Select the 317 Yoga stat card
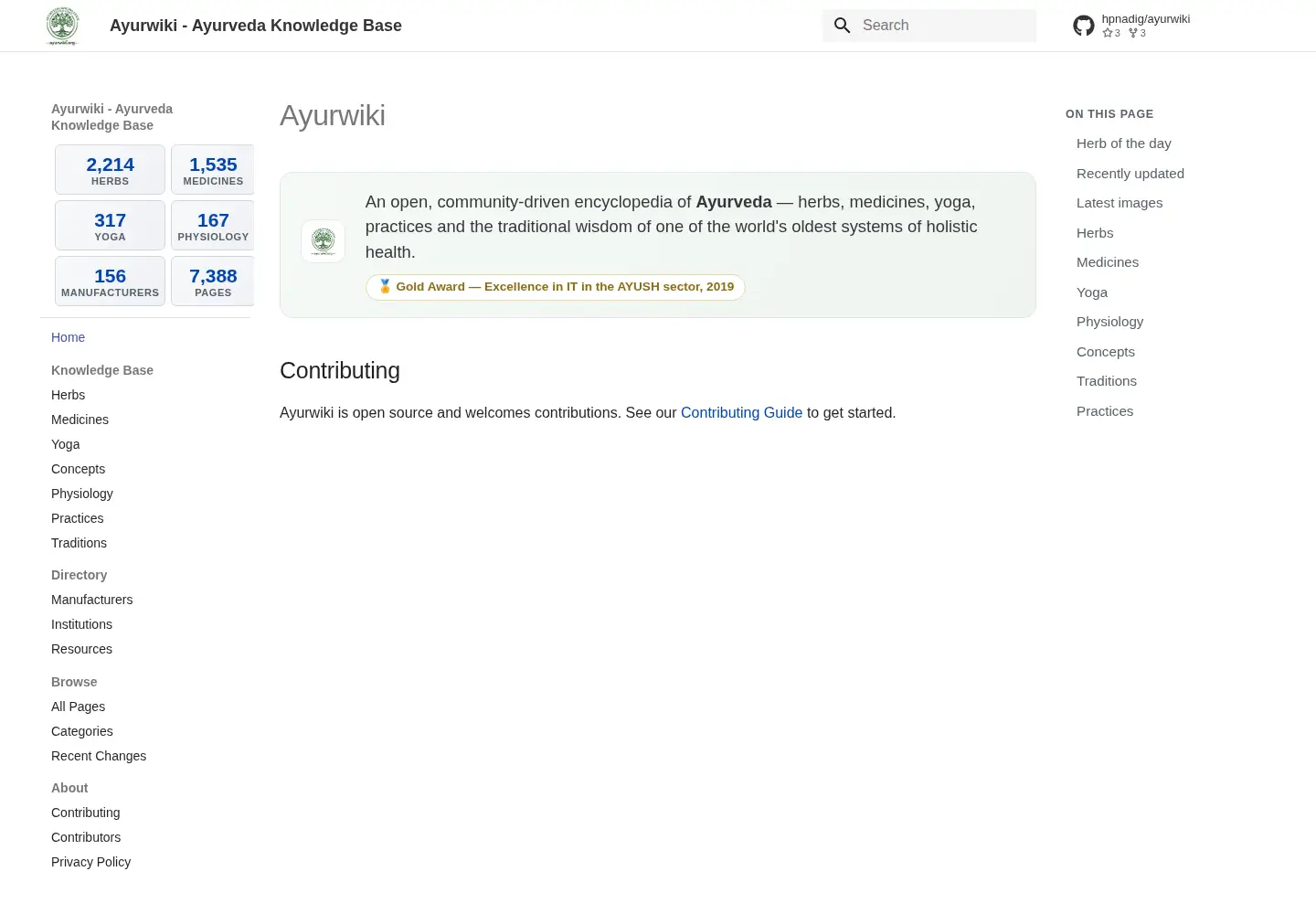Screen dimensions: 1316x914 coord(111,226)
